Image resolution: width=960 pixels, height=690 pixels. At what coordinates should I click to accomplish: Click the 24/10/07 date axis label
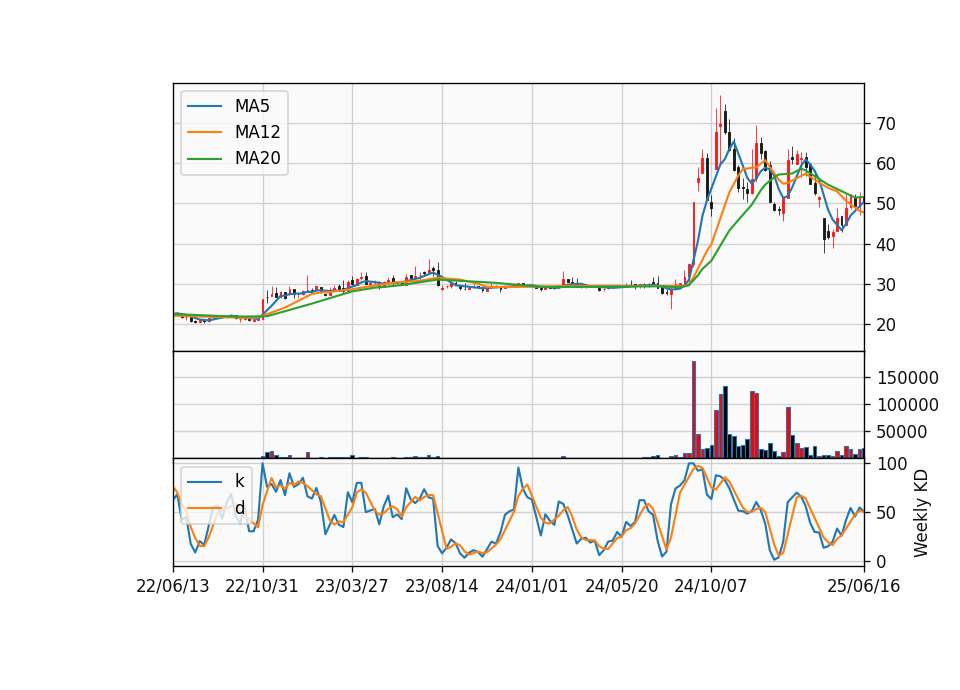pos(711,586)
